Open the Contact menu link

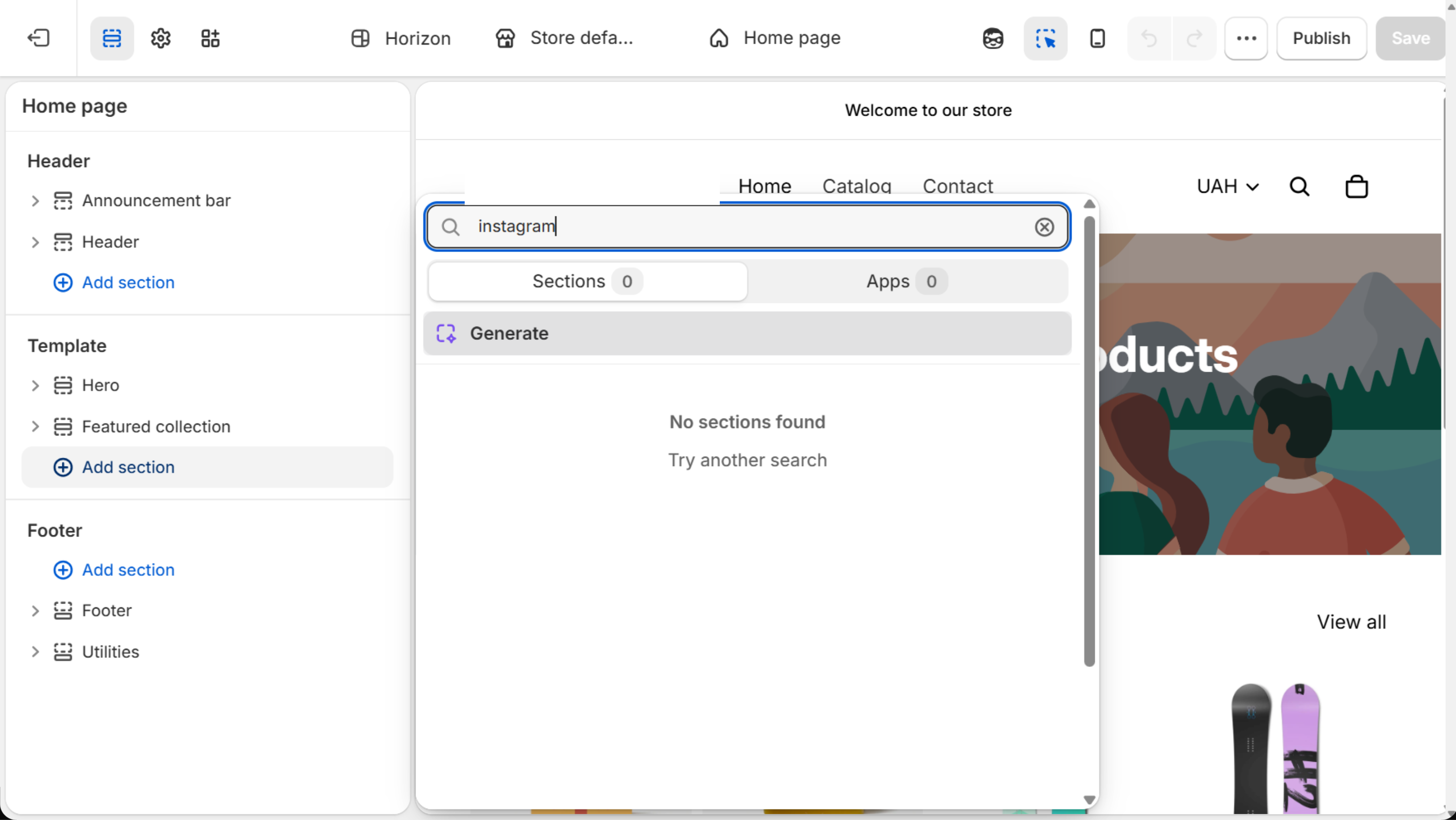pos(958,186)
